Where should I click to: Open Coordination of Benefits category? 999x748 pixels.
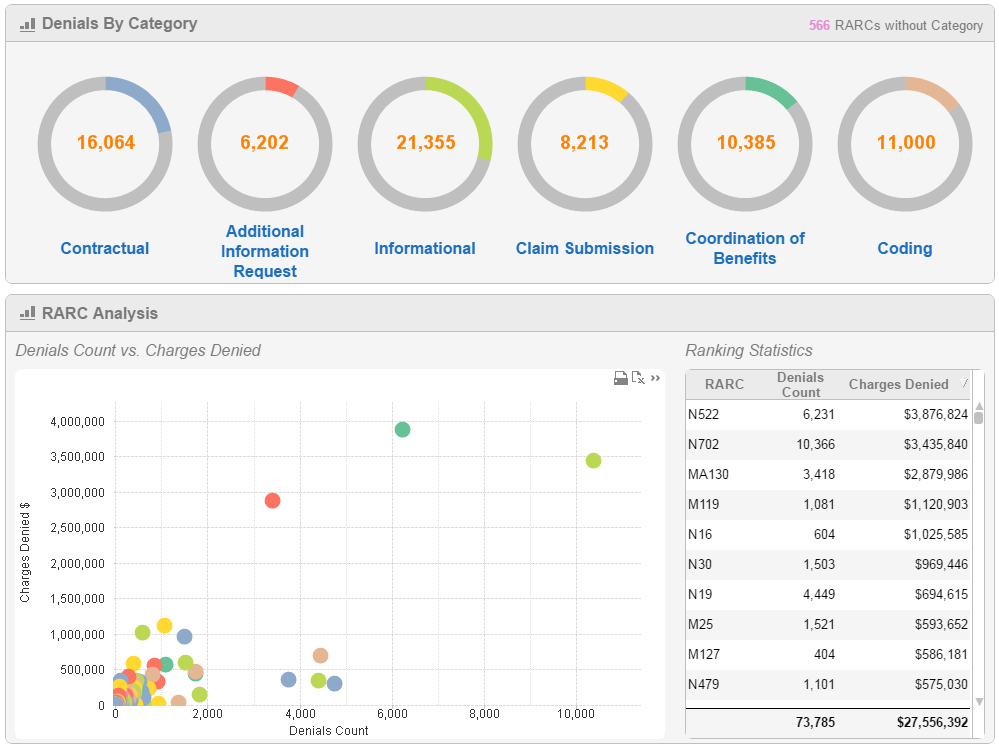pyautogui.click(x=745, y=248)
